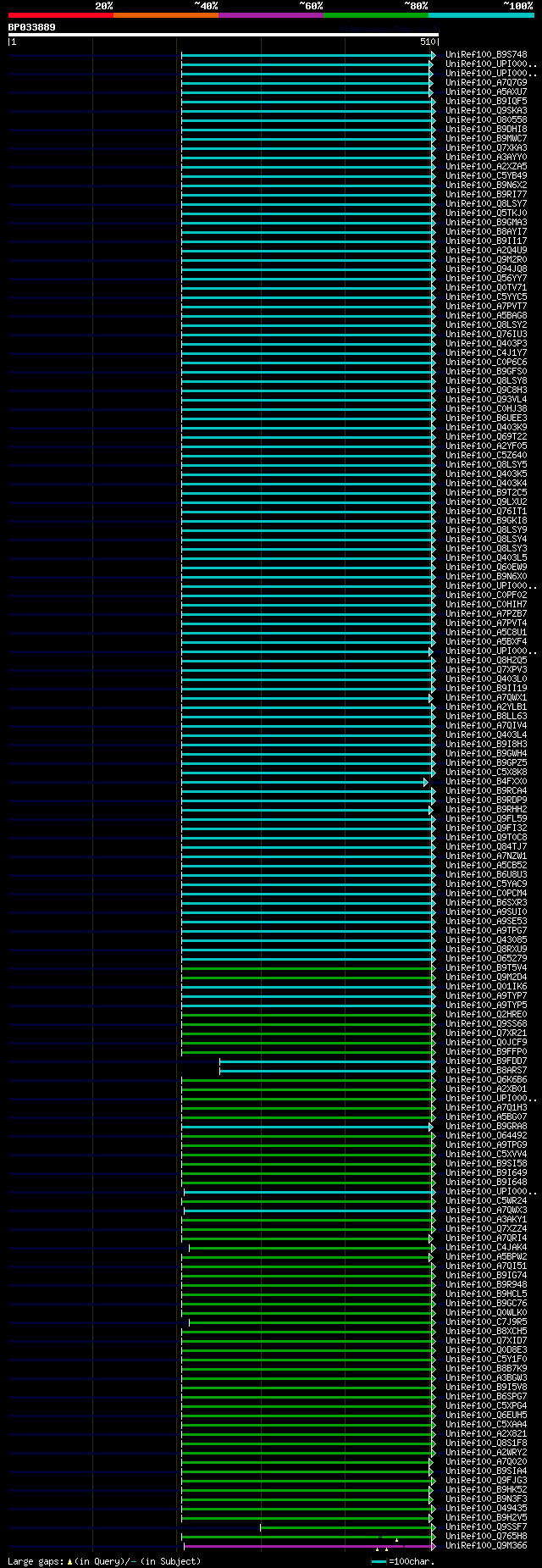Image resolution: width=542 pixels, height=1568 pixels.
Task: Click label UniRef100_Q765H8
Action: point(486,1537)
